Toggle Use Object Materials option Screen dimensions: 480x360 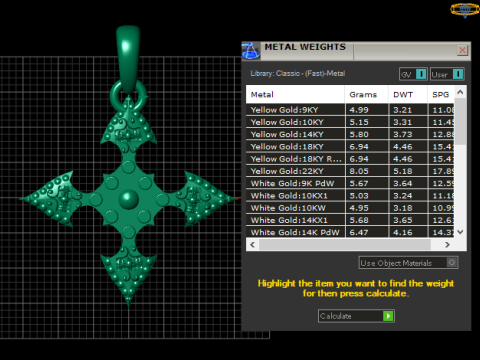[x=408, y=263]
